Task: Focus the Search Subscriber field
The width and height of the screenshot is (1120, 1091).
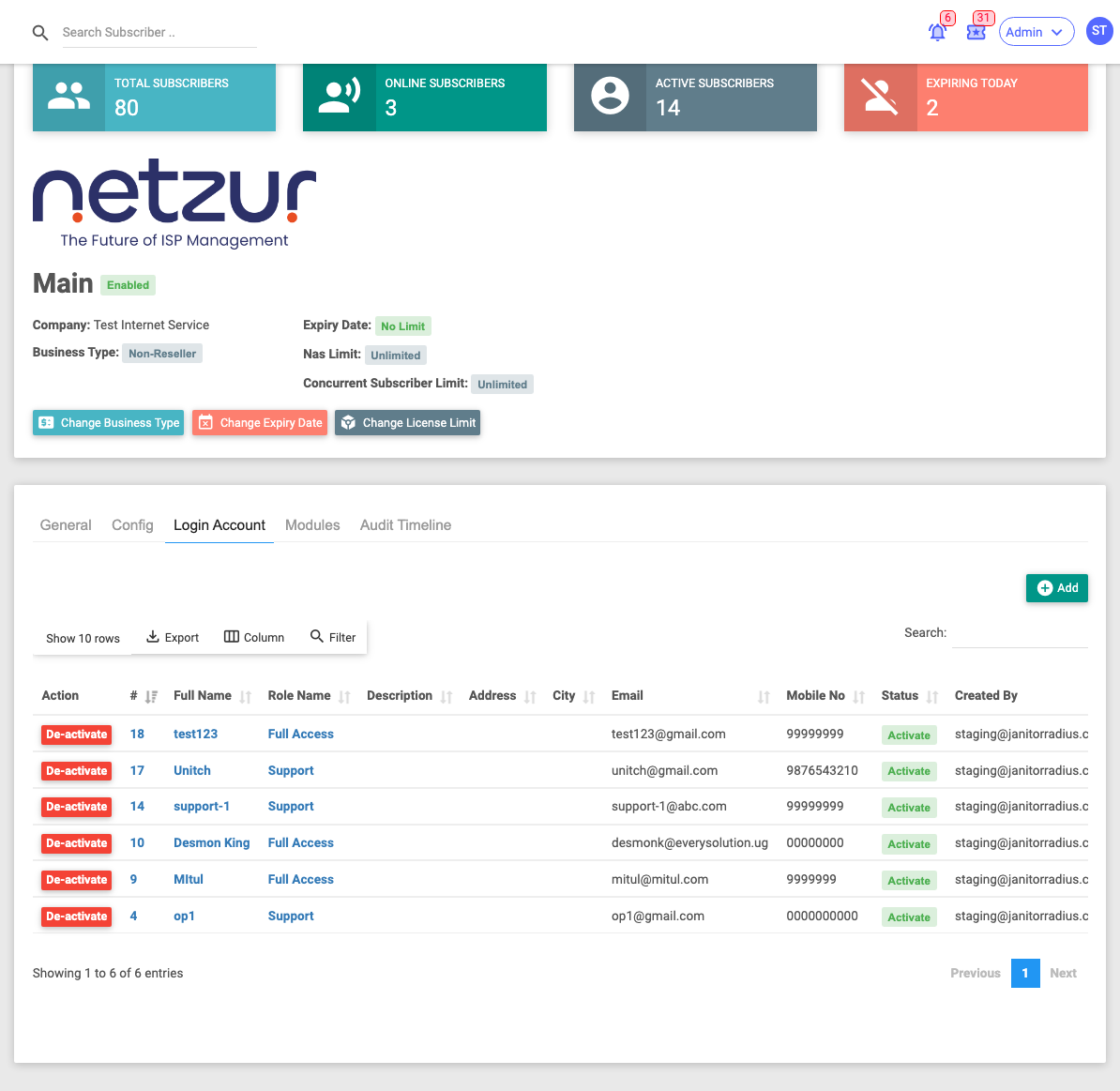Action: (159, 33)
